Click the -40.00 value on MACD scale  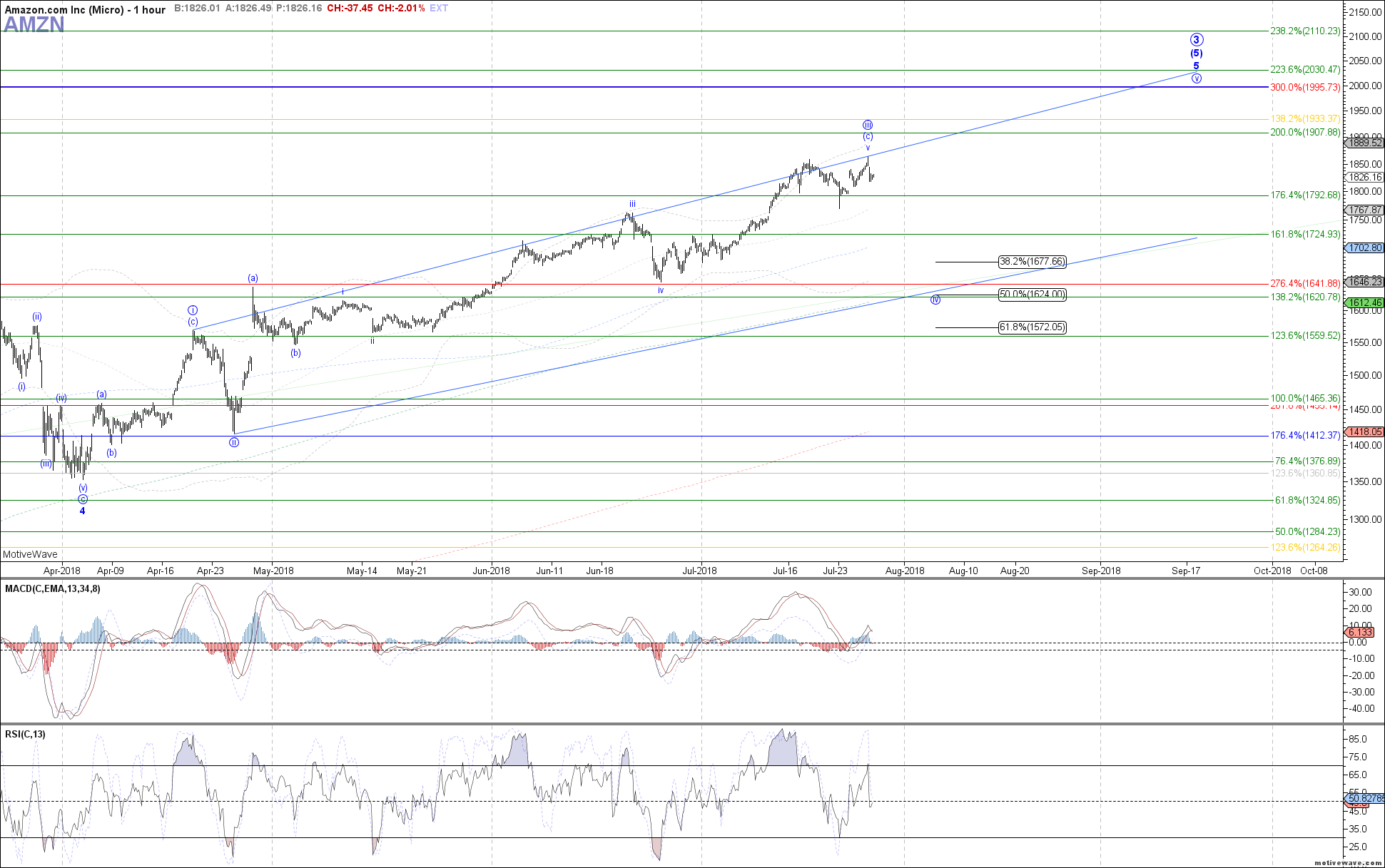point(1361,708)
